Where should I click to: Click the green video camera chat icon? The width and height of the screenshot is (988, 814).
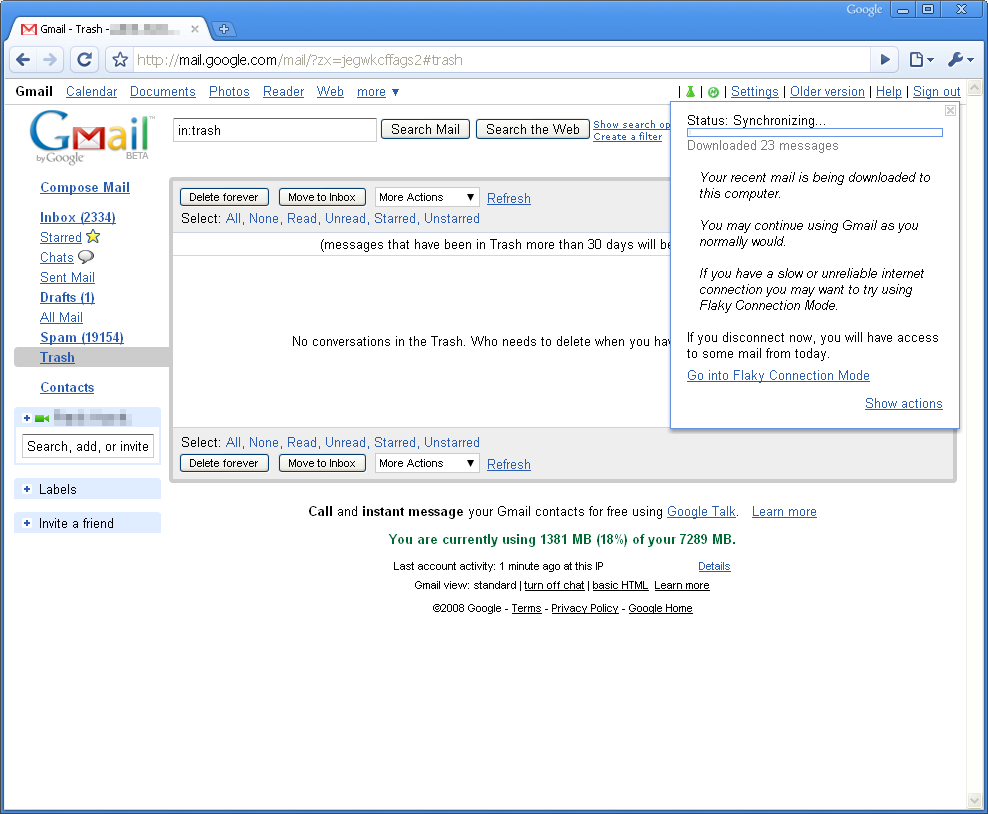(42, 418)
